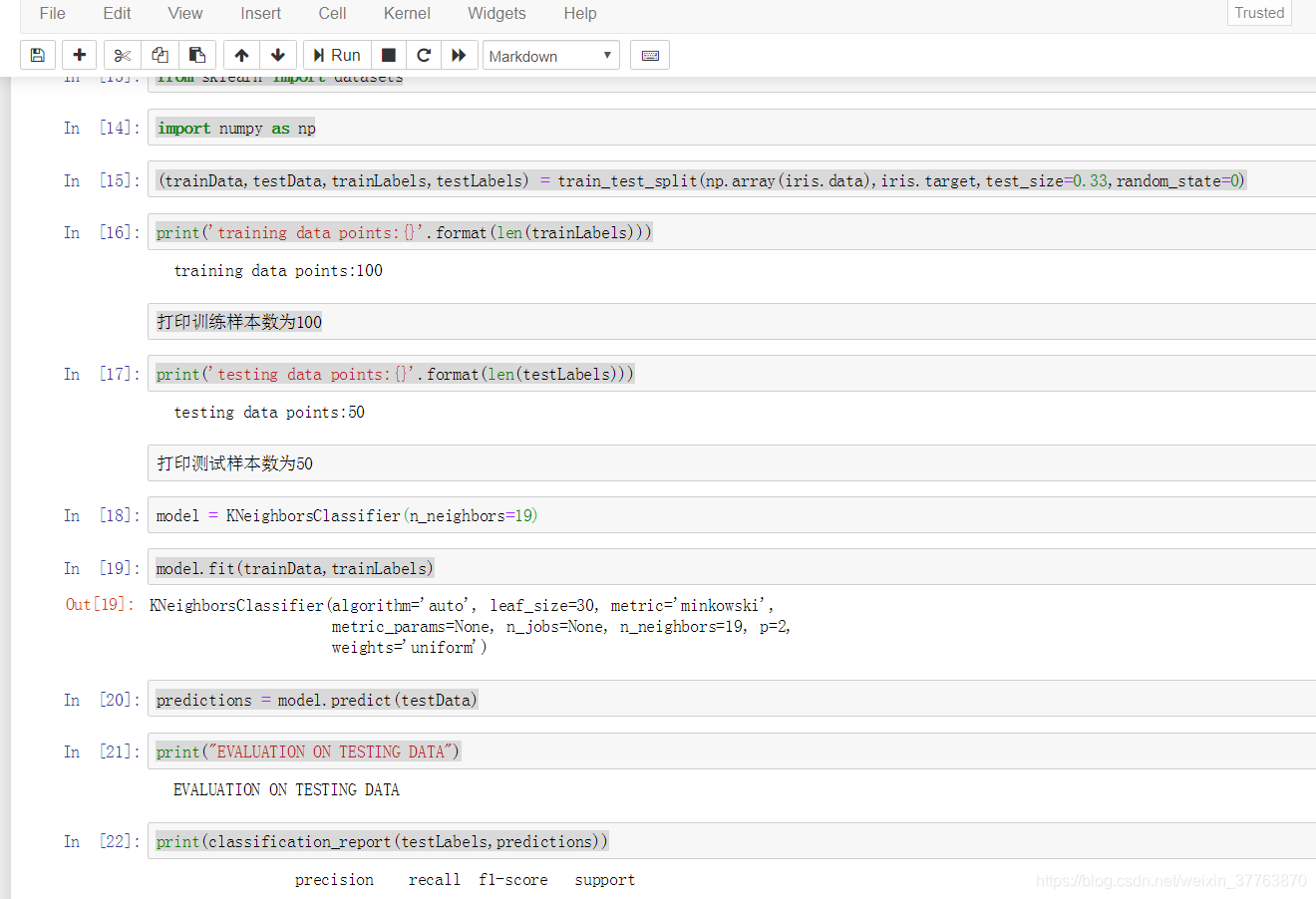1316x899 pixels.
Task: Restart kernel and rerun notebook fast-forward icon
Action: click(459, 56)
